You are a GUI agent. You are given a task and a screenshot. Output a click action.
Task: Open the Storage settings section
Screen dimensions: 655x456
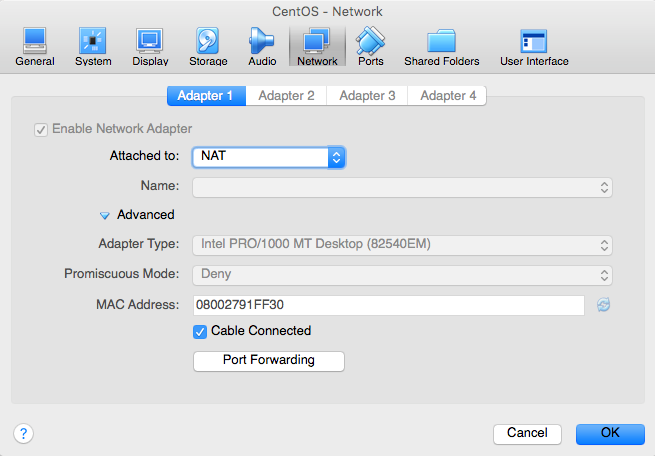coord(208,47)
